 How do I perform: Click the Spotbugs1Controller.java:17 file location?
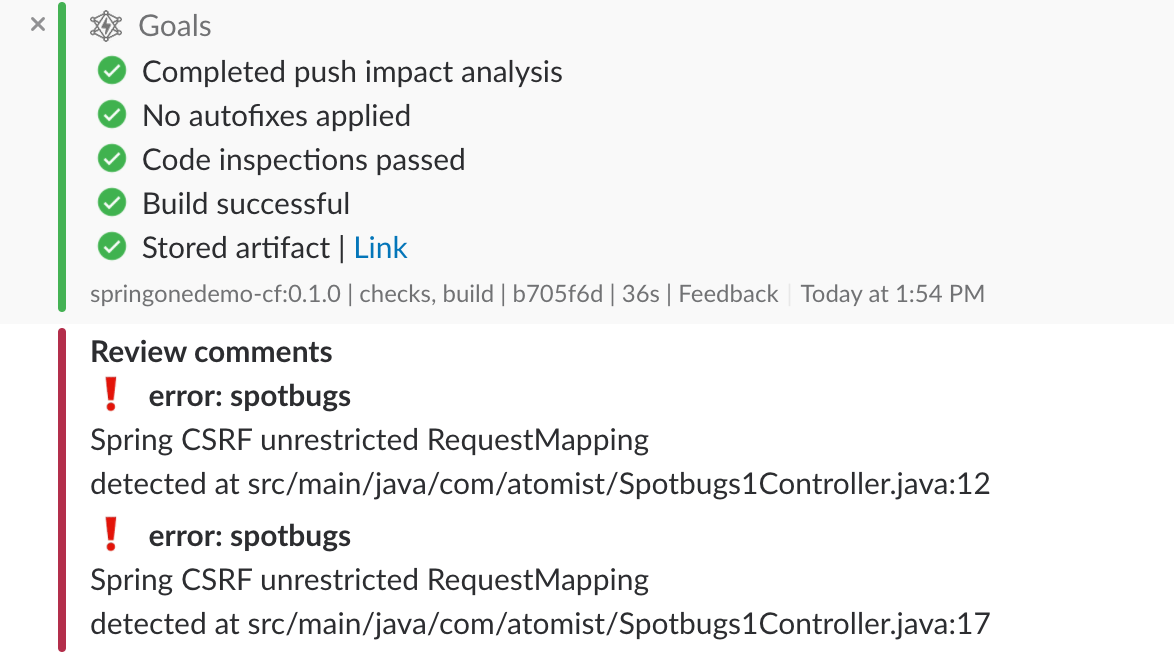click(x=618, y=624)
